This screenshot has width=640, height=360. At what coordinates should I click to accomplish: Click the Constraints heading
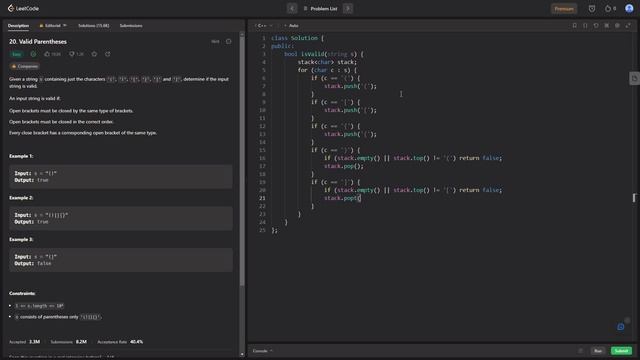[x=22, y=293]
